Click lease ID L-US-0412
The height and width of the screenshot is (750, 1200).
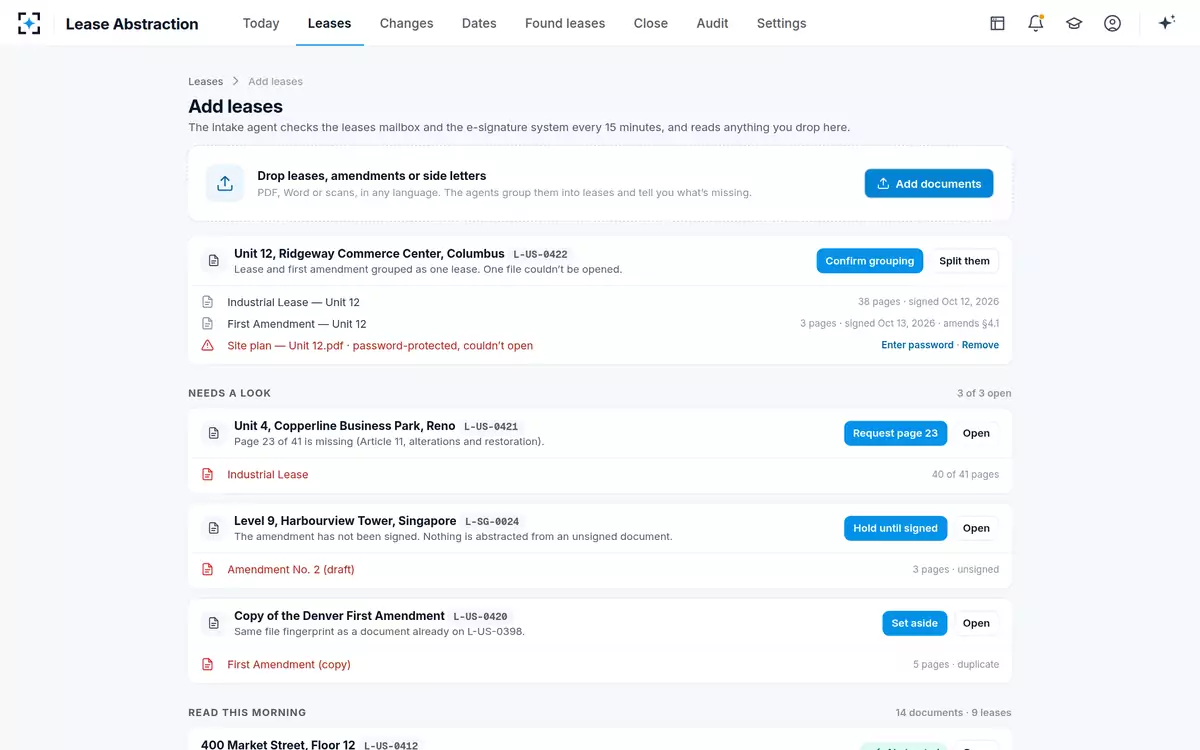[x=391, y=745]
